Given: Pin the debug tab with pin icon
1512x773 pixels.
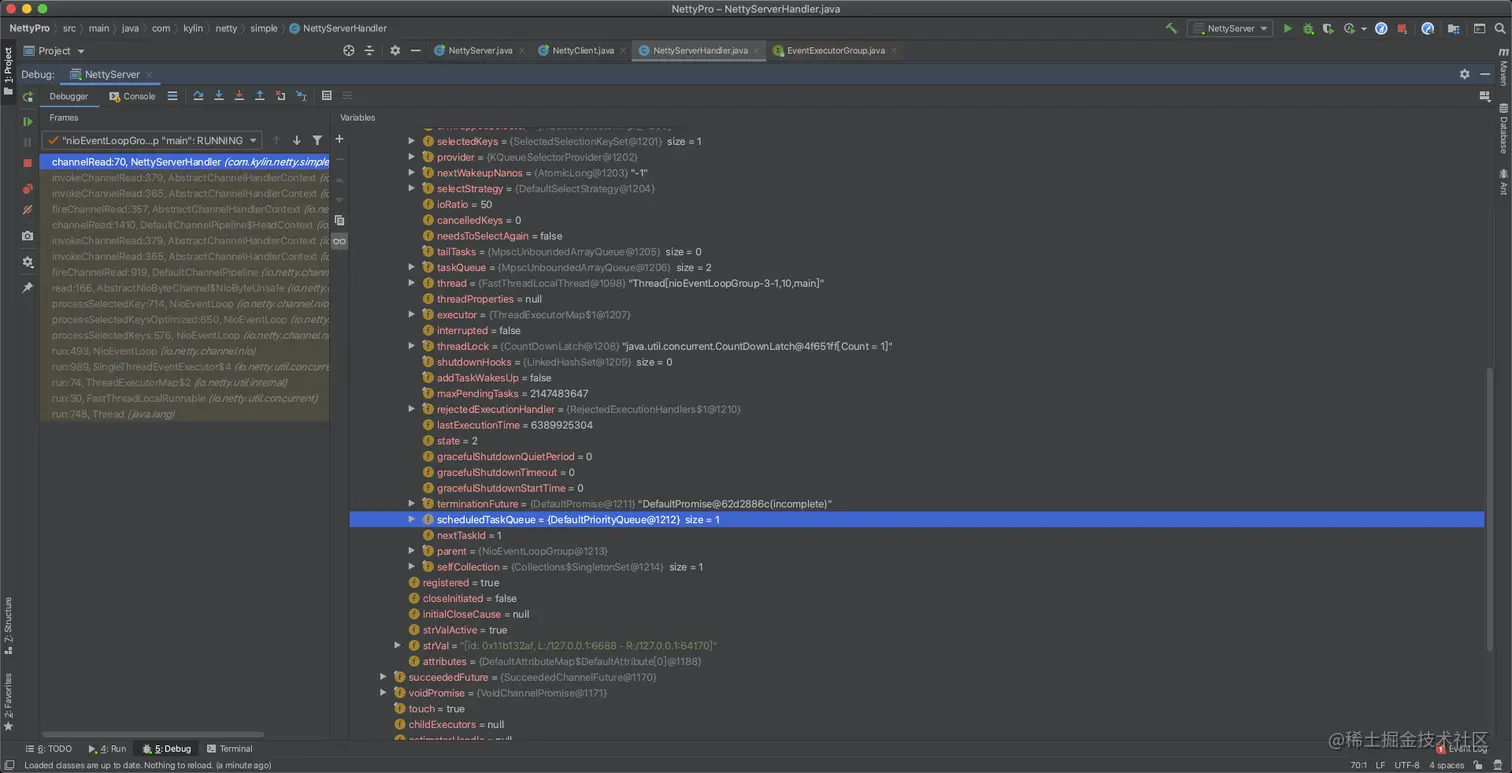Looking at the screenshot, I should pos(27,287).
